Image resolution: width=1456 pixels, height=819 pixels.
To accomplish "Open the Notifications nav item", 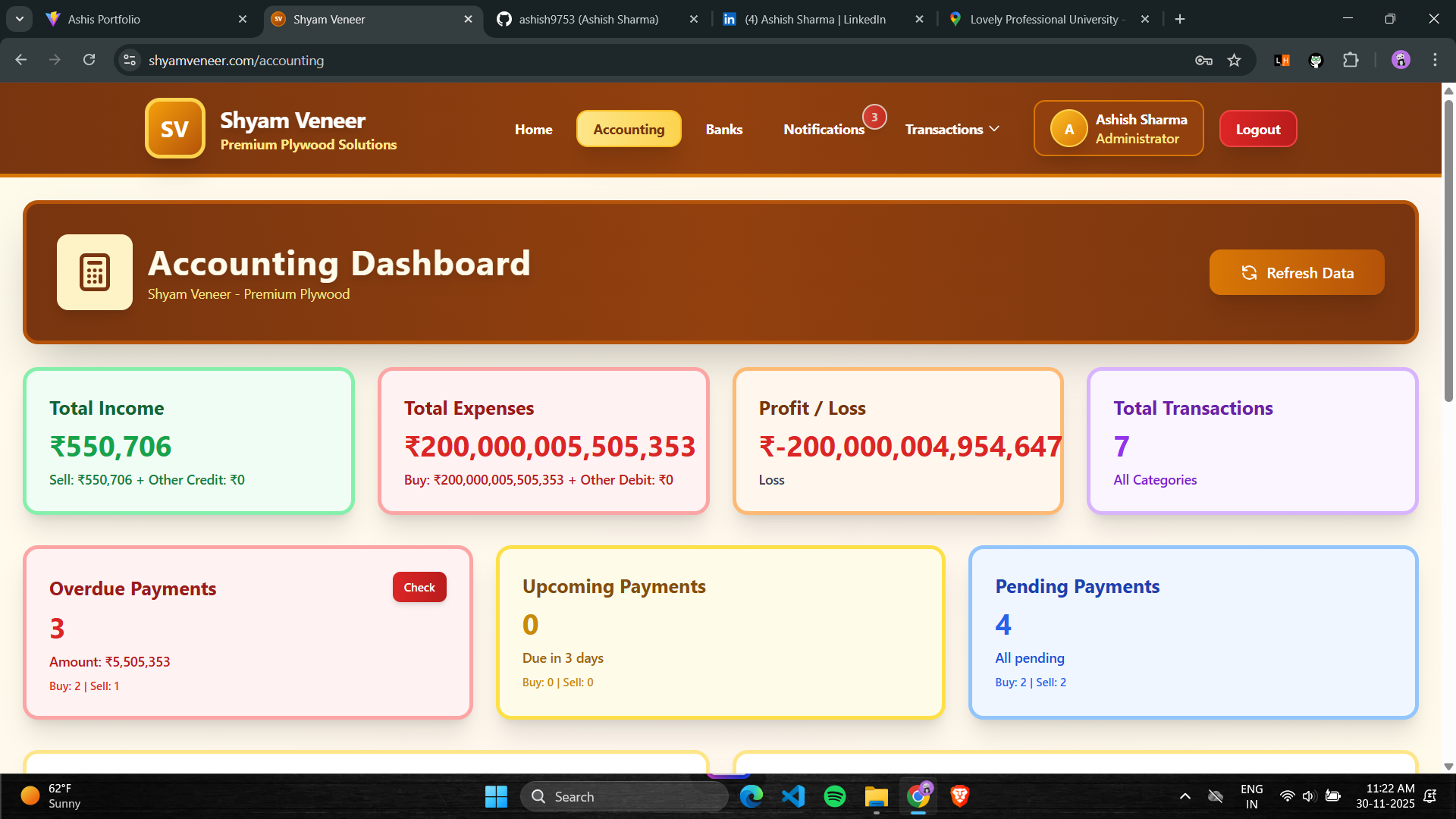I will pos(824,129).
